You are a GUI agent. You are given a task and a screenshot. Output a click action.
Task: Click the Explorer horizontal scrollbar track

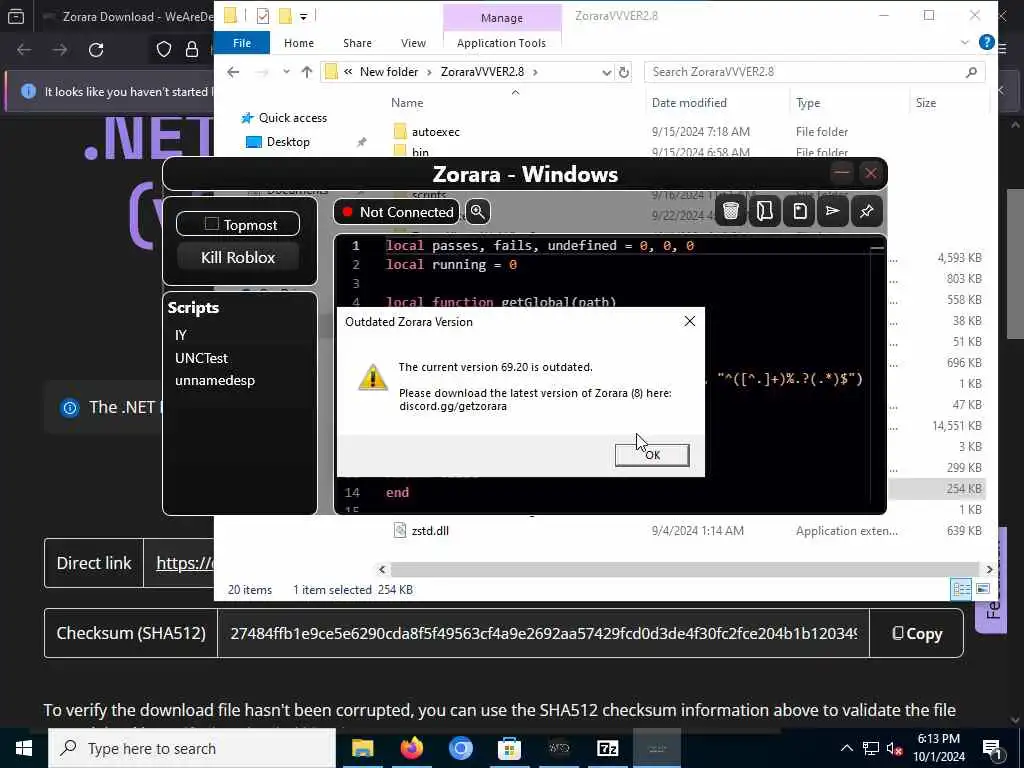[686, 569]
